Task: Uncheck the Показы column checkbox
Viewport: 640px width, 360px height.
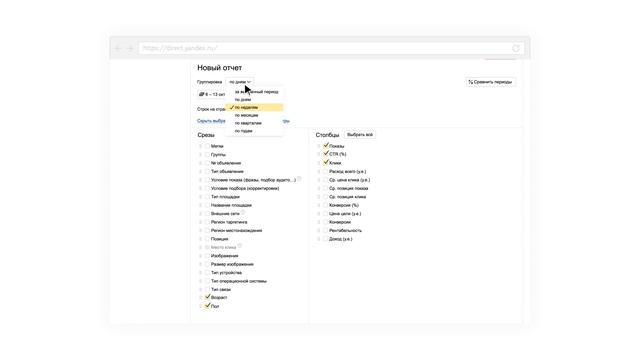Action: coord(326,146)
